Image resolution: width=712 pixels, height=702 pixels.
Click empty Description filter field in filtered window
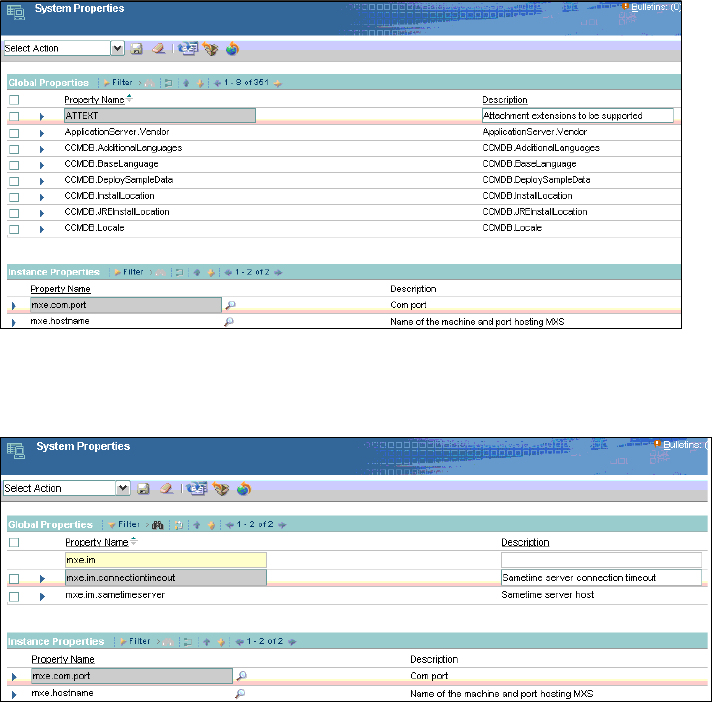coord(601,560)
